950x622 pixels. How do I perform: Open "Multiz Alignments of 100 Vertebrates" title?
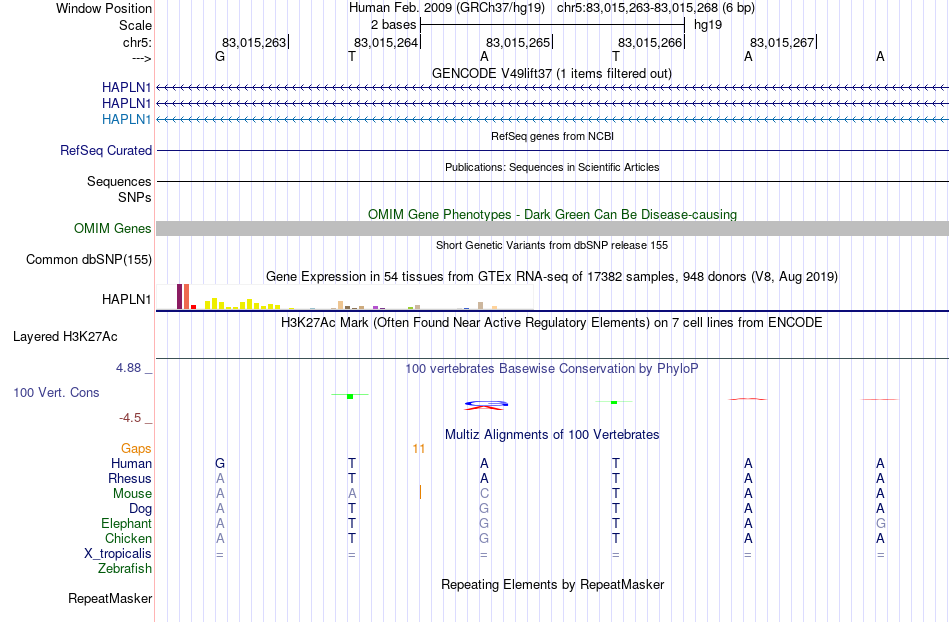[x=552, y=435]
